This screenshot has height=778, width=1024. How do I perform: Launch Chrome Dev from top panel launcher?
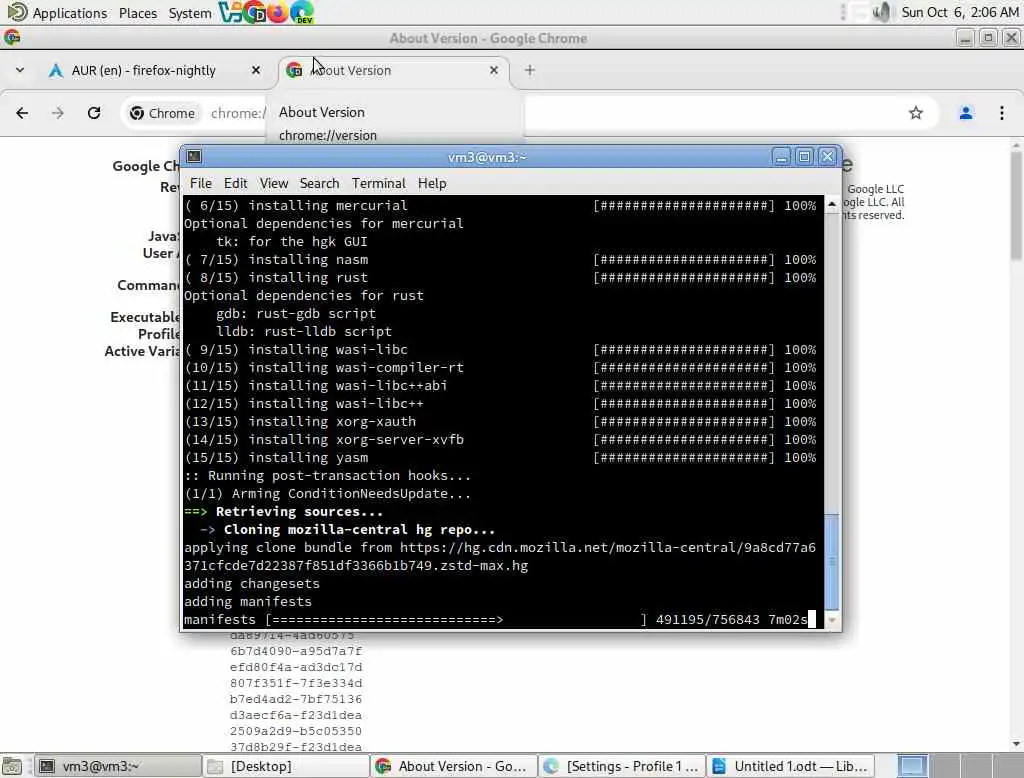point(302,12)
